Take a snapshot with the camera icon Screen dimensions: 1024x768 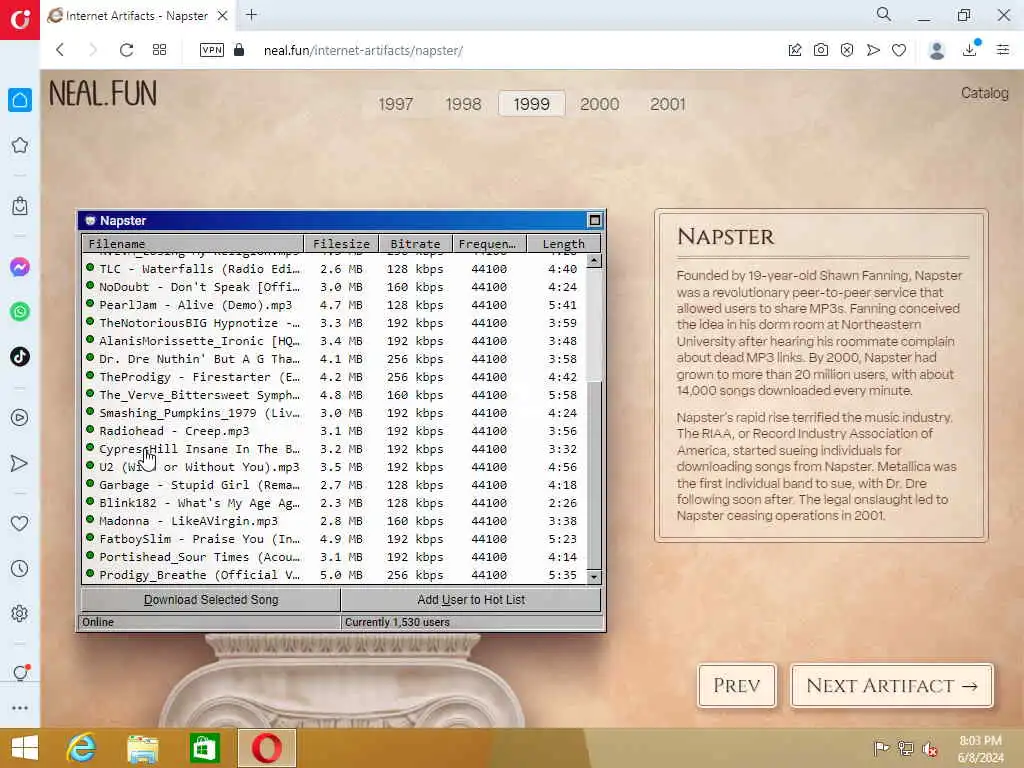click(x=821, y=50)
